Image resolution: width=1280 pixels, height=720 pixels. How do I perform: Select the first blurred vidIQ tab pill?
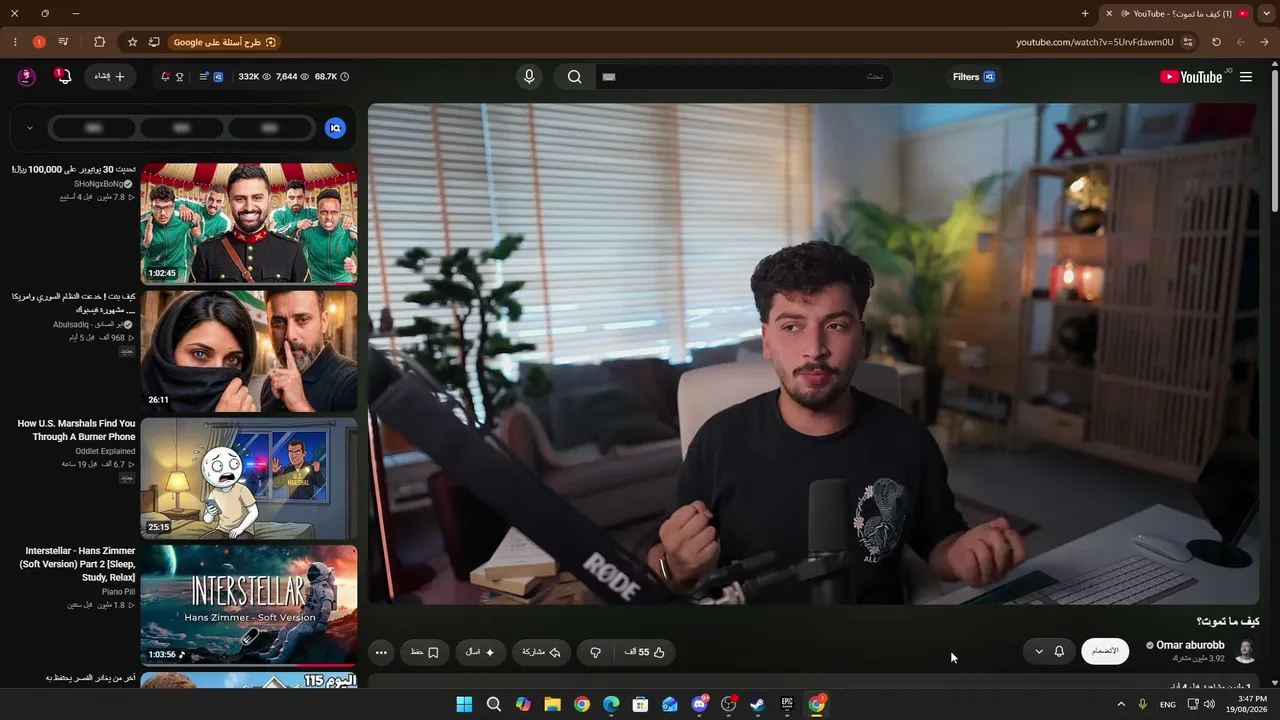click(x=94, y=128)
